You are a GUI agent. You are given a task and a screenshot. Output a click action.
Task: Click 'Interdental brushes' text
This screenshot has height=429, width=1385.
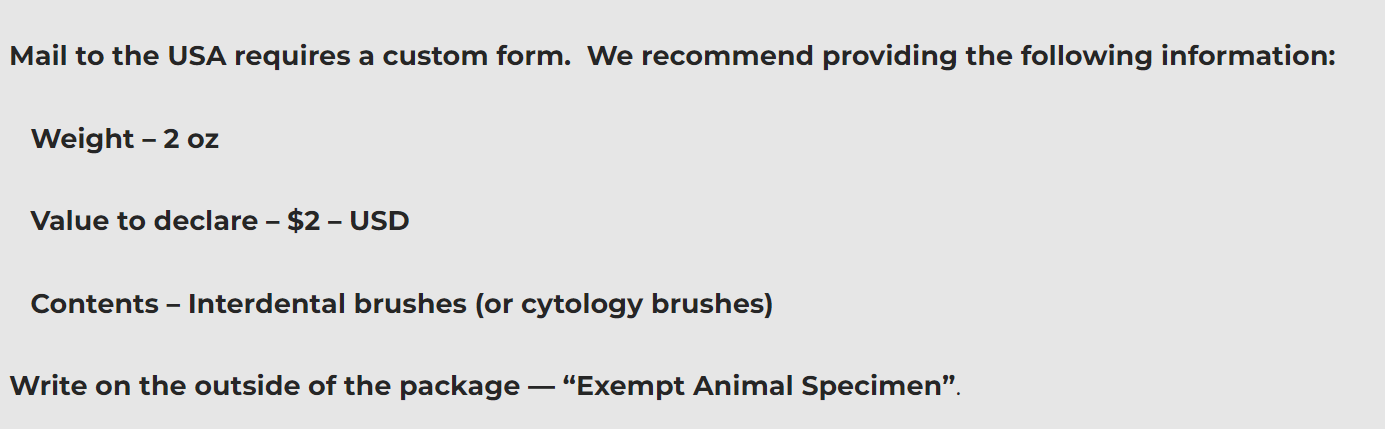327,303
